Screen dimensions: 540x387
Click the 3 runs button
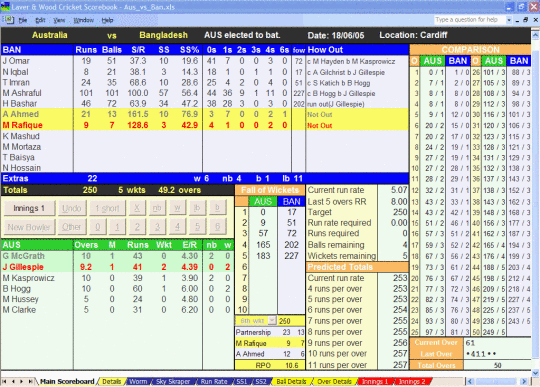[157, 227]
